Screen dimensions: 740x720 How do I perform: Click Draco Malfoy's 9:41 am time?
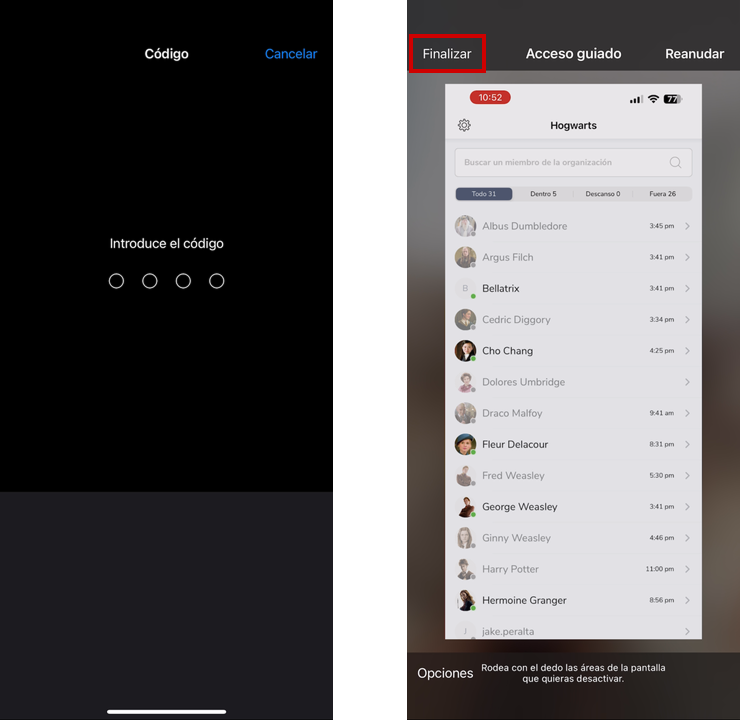tap(661, 413)
